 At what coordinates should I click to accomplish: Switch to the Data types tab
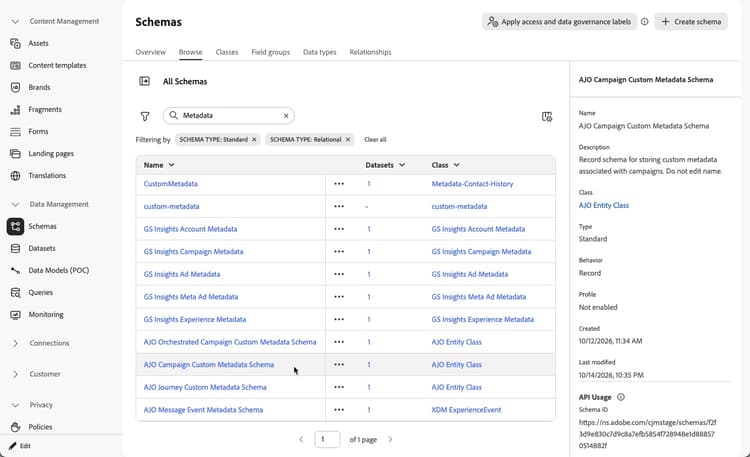(x=320, y=52)
